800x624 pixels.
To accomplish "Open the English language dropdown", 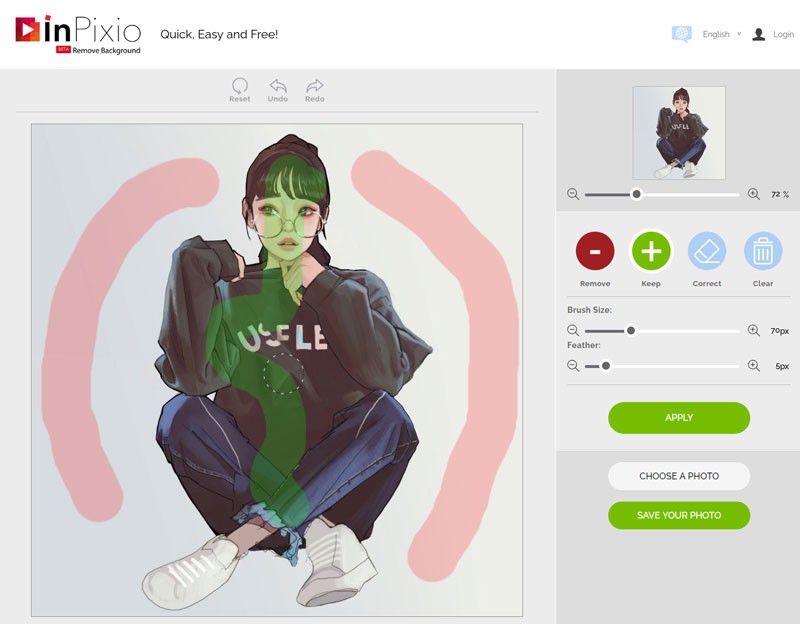I will point(721,34).
